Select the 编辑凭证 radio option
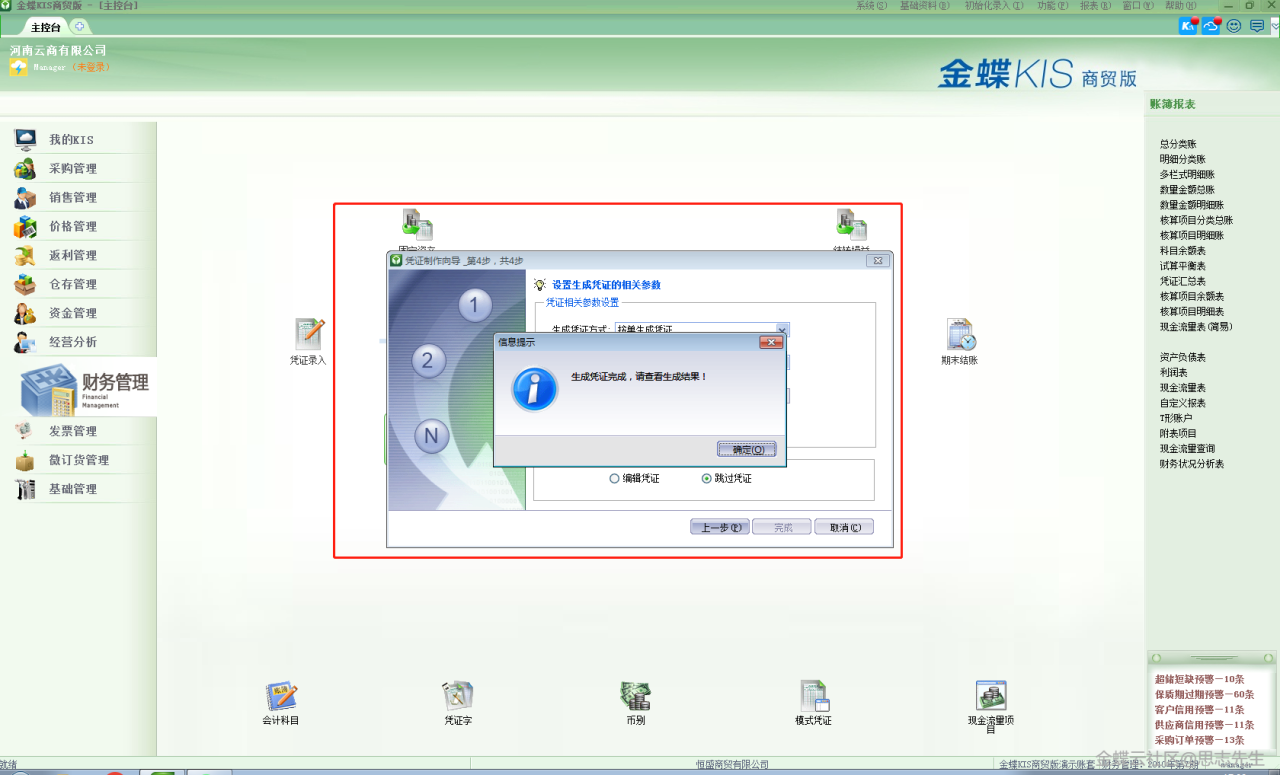The height and width of the screenshot is (775, 1280). [x=614, y=479]
